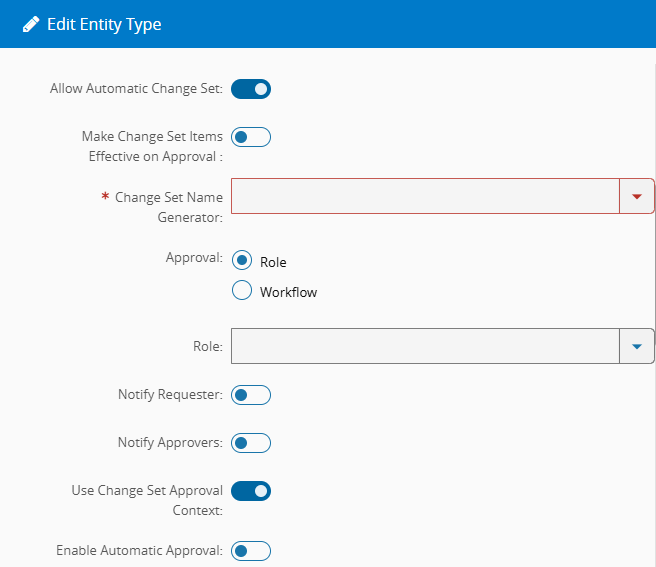Viewport: 656px width, 567px height.
Task: Select the Workflow approval radio button
Action: pos(242,290)
